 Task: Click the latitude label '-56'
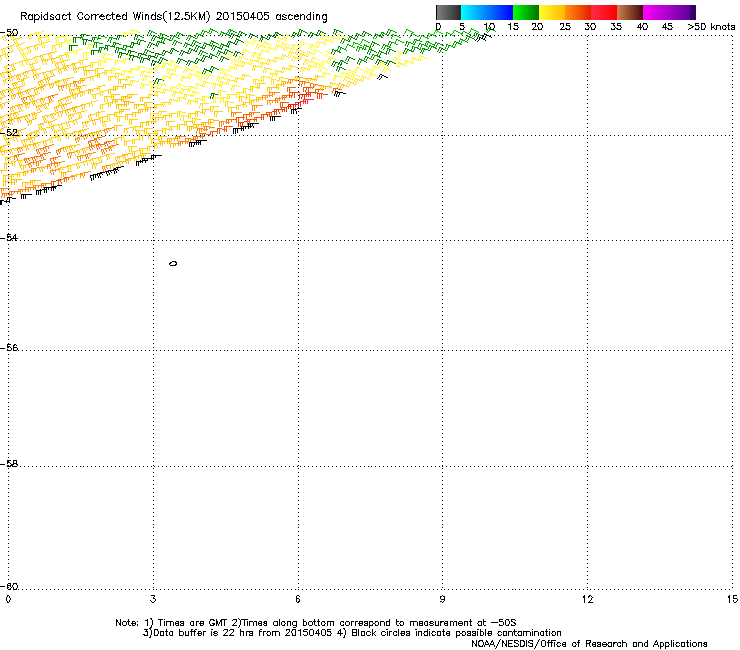[9, 347]
